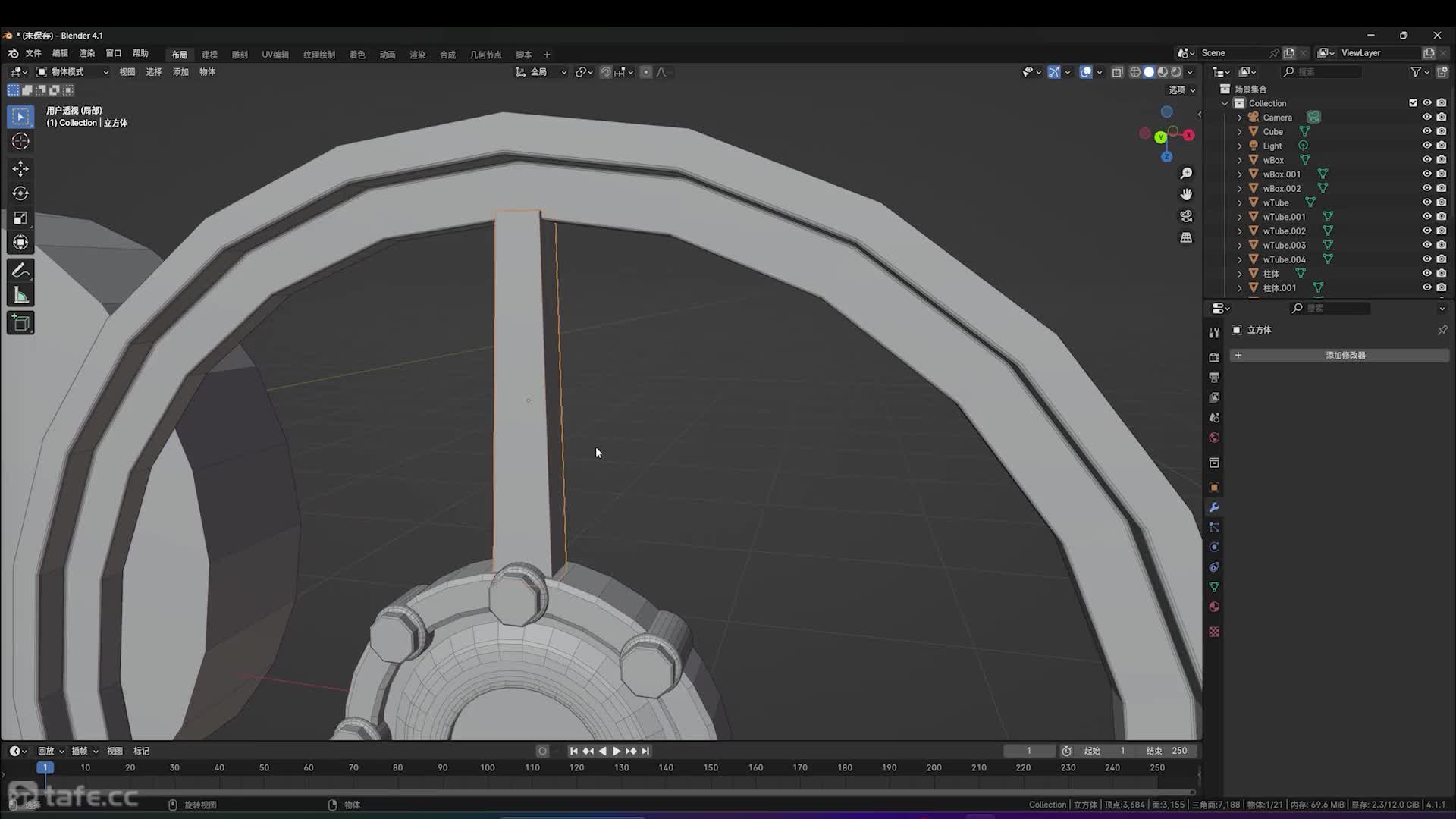Click the outliner search field

click(x=1323, y=71)
